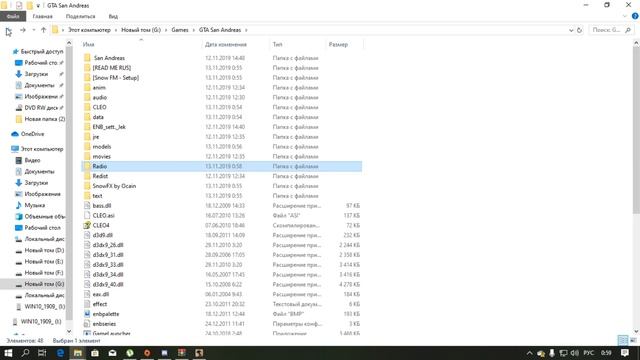This screenshot has width=640, height=360.
Task: Jump to Этот компьютер in breadcrumb path
Action: tap(89, 30)
